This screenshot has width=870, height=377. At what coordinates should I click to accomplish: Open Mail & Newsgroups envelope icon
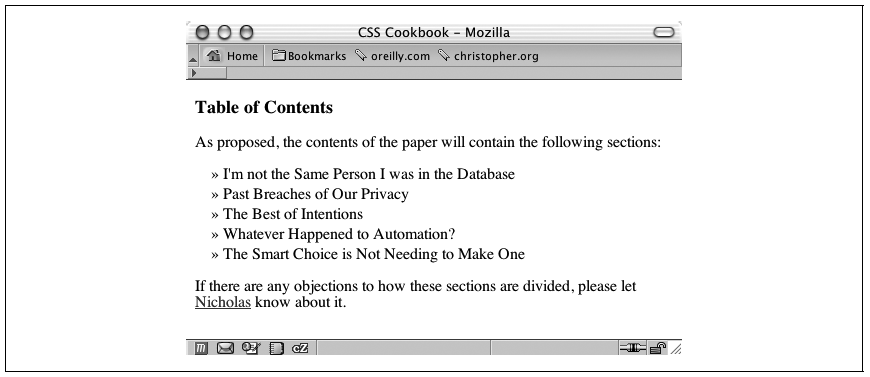point(225,348)
